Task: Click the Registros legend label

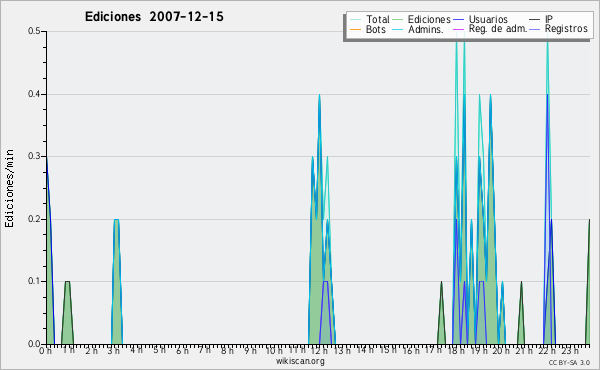Action: 566,29
